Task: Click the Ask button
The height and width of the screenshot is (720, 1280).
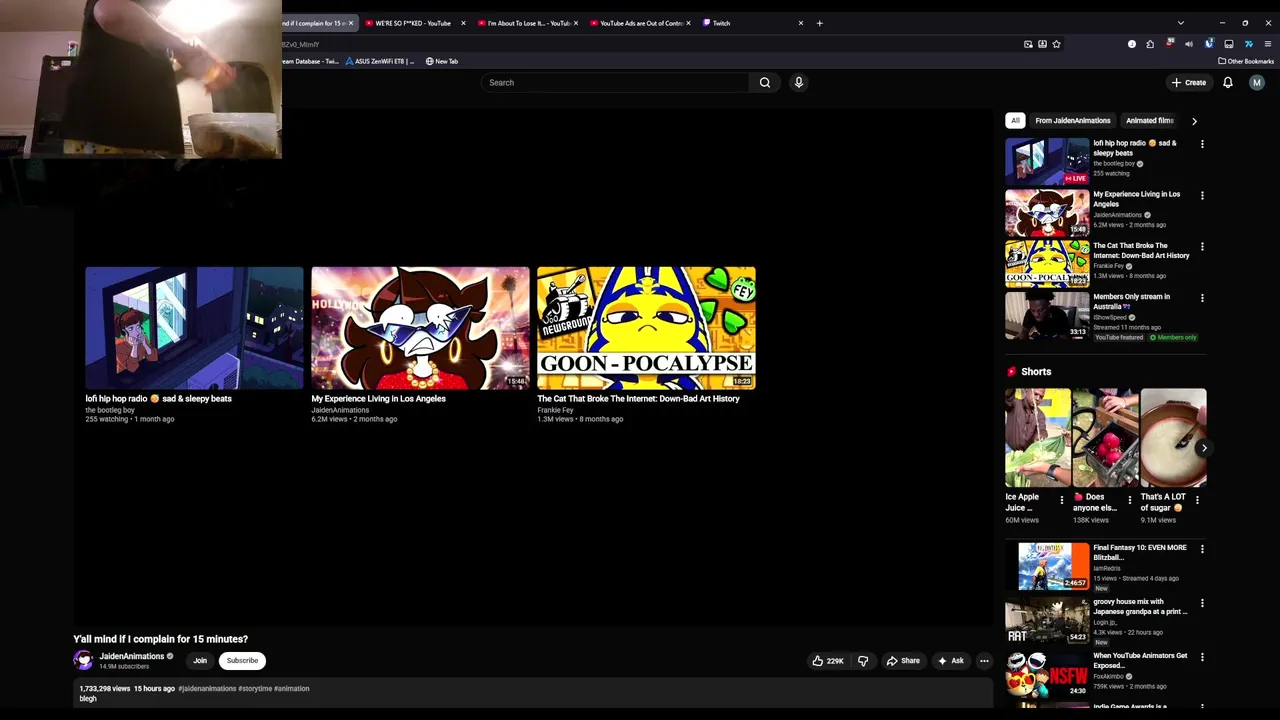Action: click(951, 660)
